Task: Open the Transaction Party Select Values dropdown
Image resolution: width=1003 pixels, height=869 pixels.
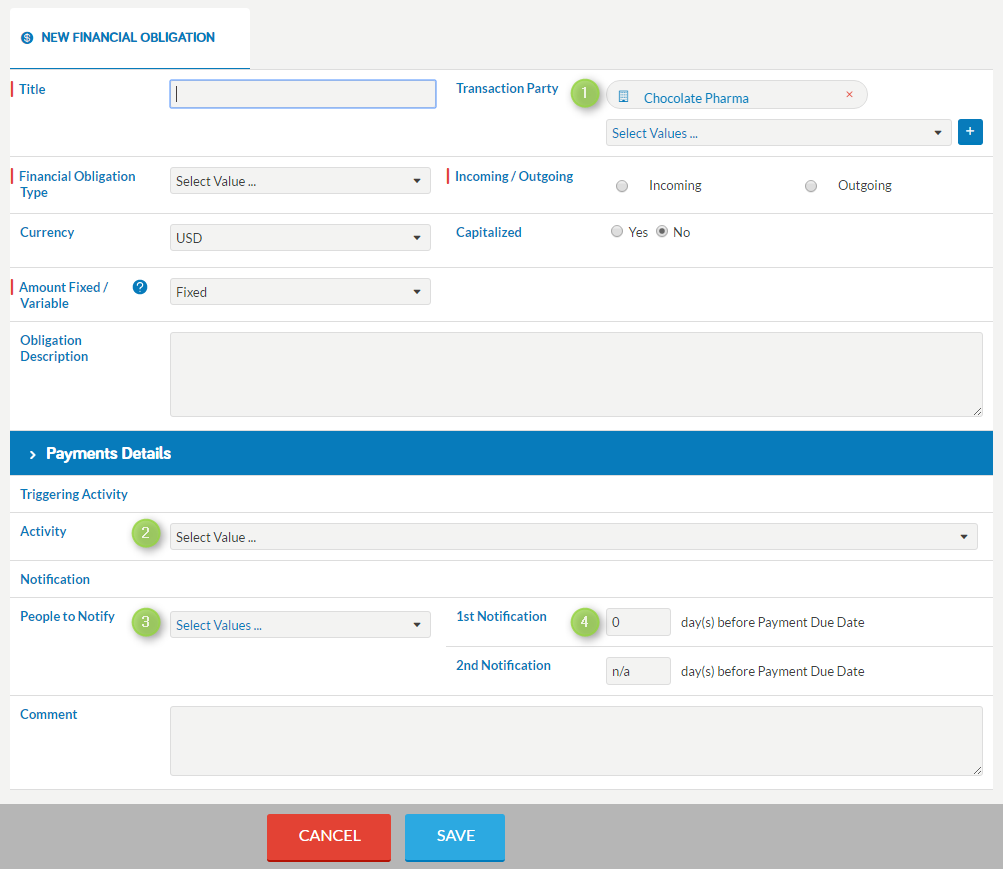Action: tap(778, 133)
